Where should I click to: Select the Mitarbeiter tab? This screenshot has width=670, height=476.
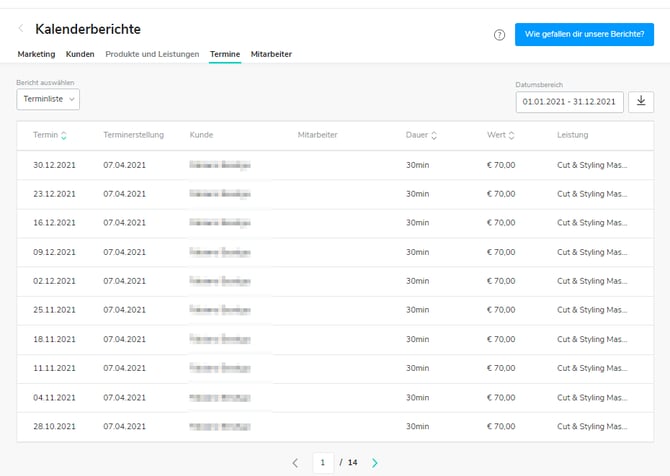(x=271, y=54)
